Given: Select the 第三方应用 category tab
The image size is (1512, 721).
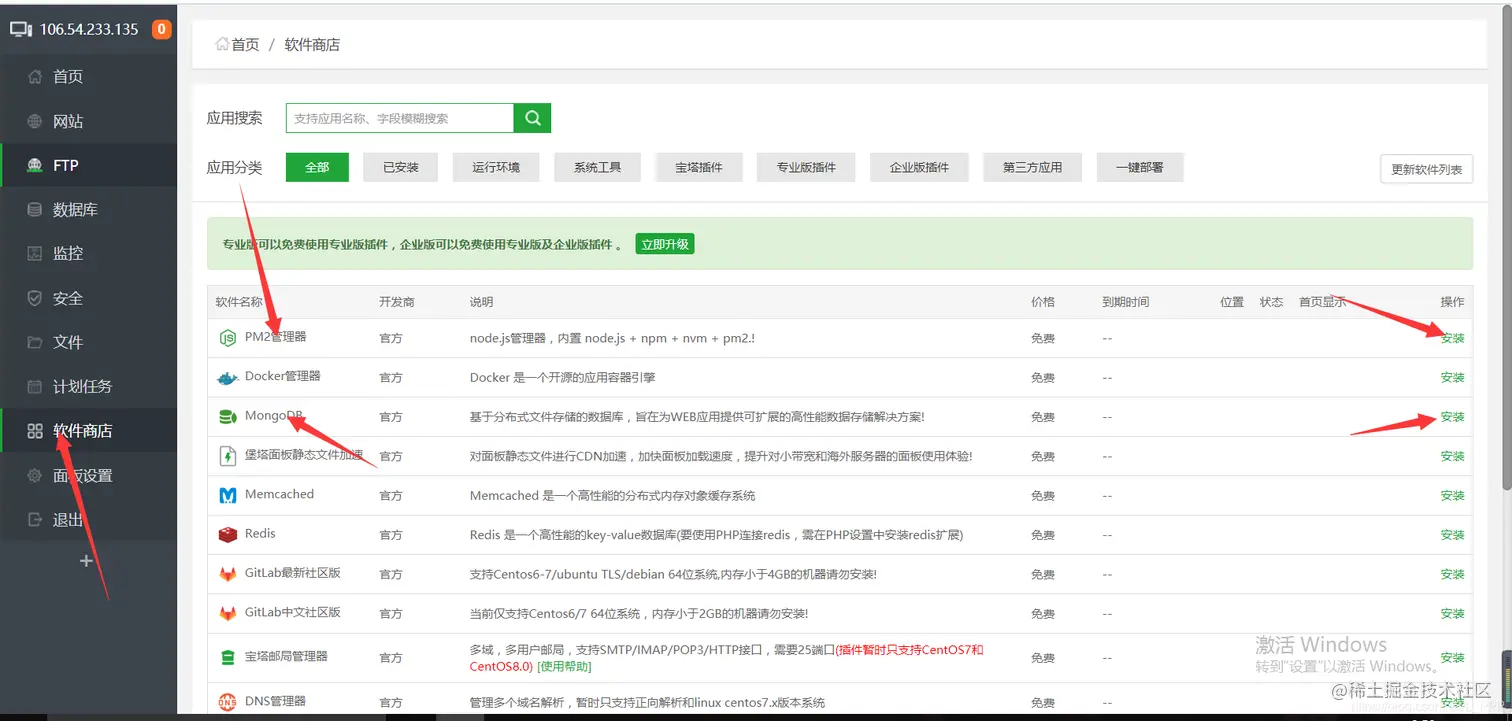Looking at the screenshot, I should (1032, 167).
